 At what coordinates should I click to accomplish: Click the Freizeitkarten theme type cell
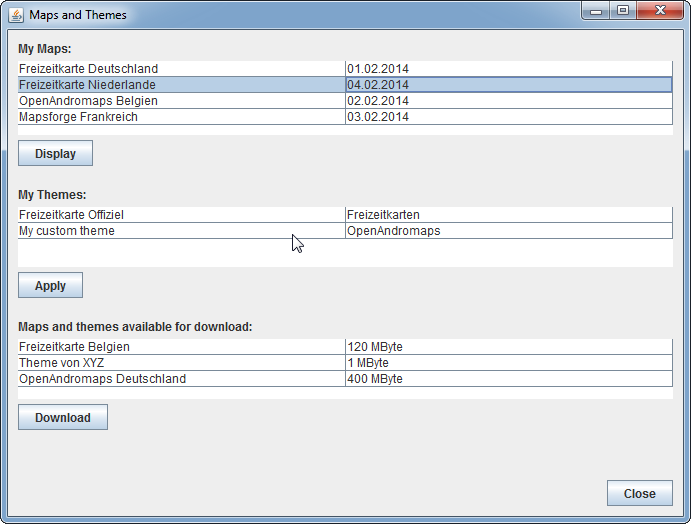click(383, 215)
